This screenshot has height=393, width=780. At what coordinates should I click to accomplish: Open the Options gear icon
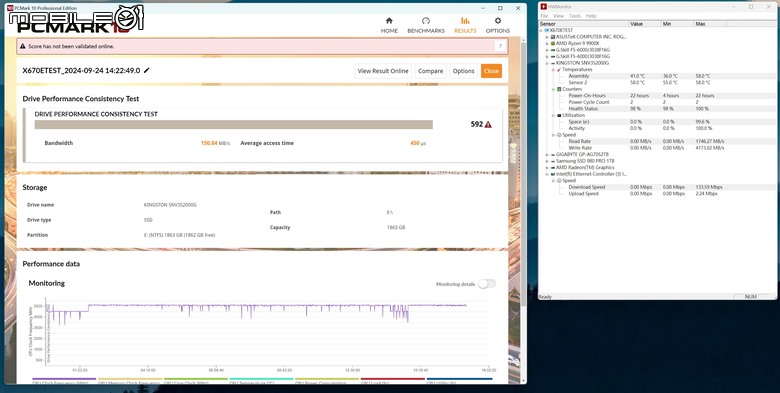pyautogui.click(x=497, y=20)
